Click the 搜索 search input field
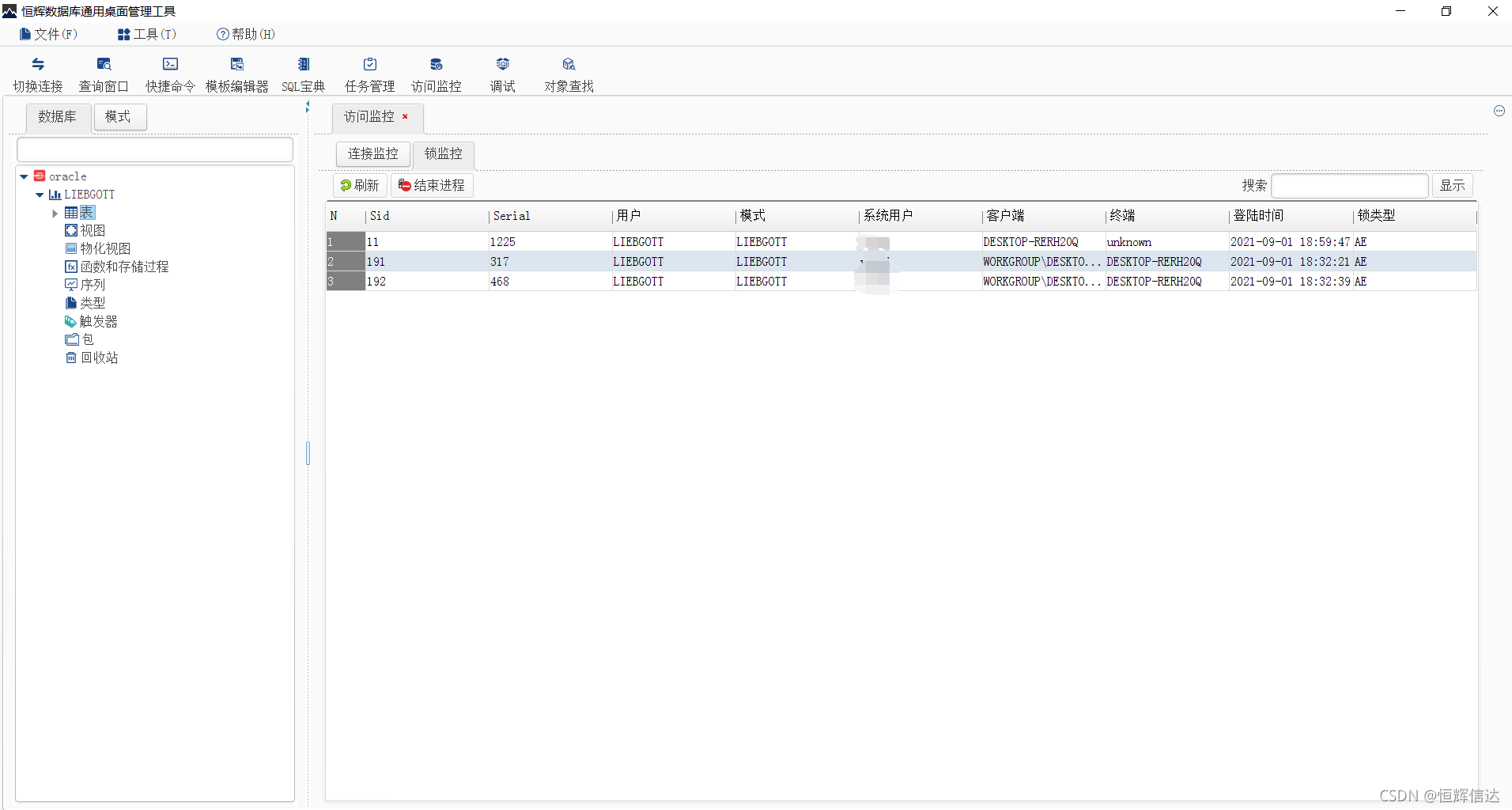1512x810 pixels. [x=1350, y=185]
